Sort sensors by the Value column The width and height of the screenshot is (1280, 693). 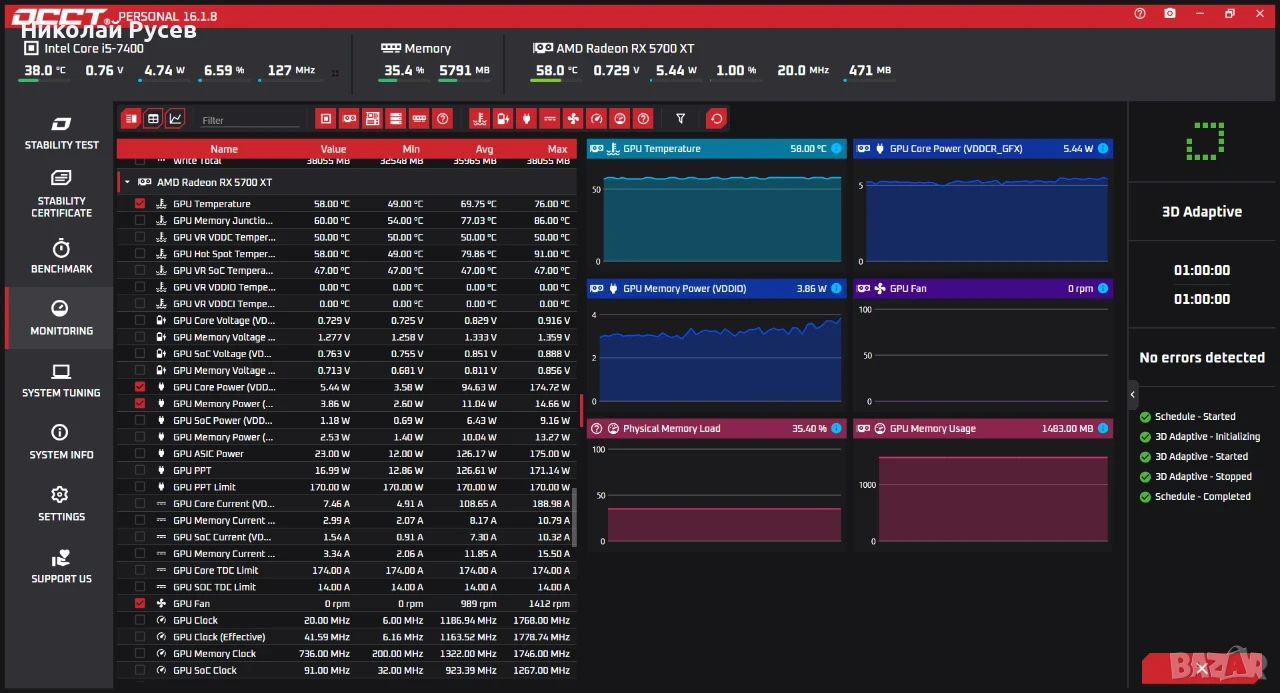tap(333, 149)
